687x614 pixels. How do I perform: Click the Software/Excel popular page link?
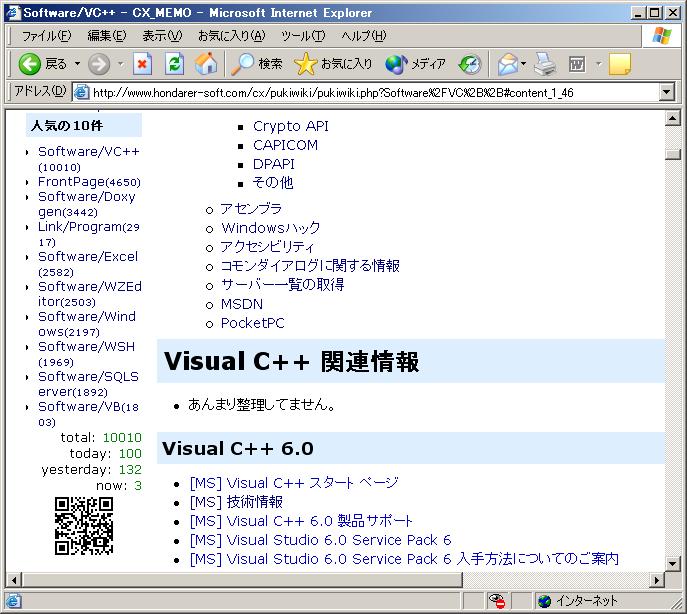pos(88,257)
